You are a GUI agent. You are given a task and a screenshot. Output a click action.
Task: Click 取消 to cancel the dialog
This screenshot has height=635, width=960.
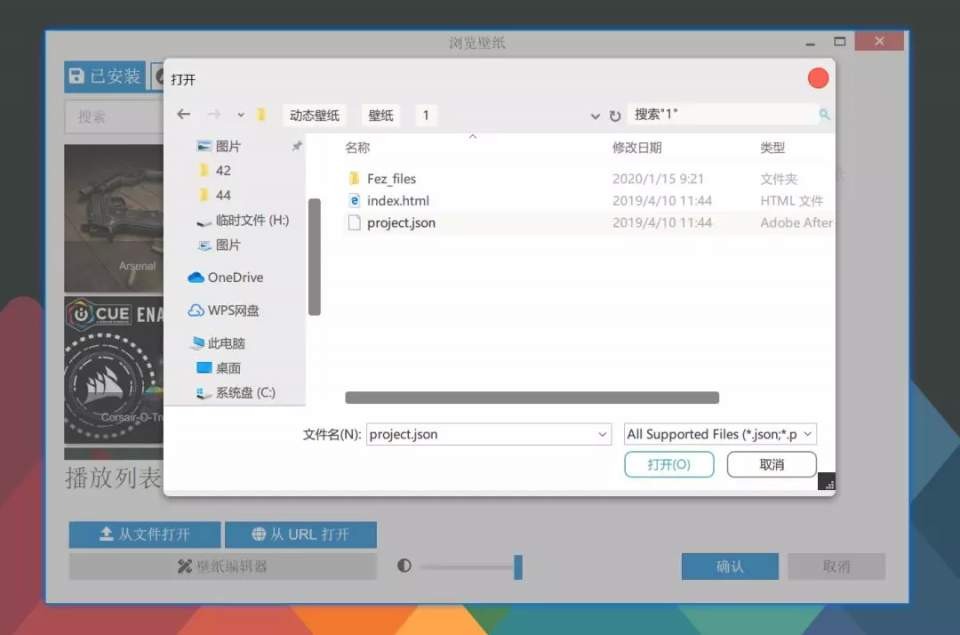pyautogui.click(x=771, y=465)
